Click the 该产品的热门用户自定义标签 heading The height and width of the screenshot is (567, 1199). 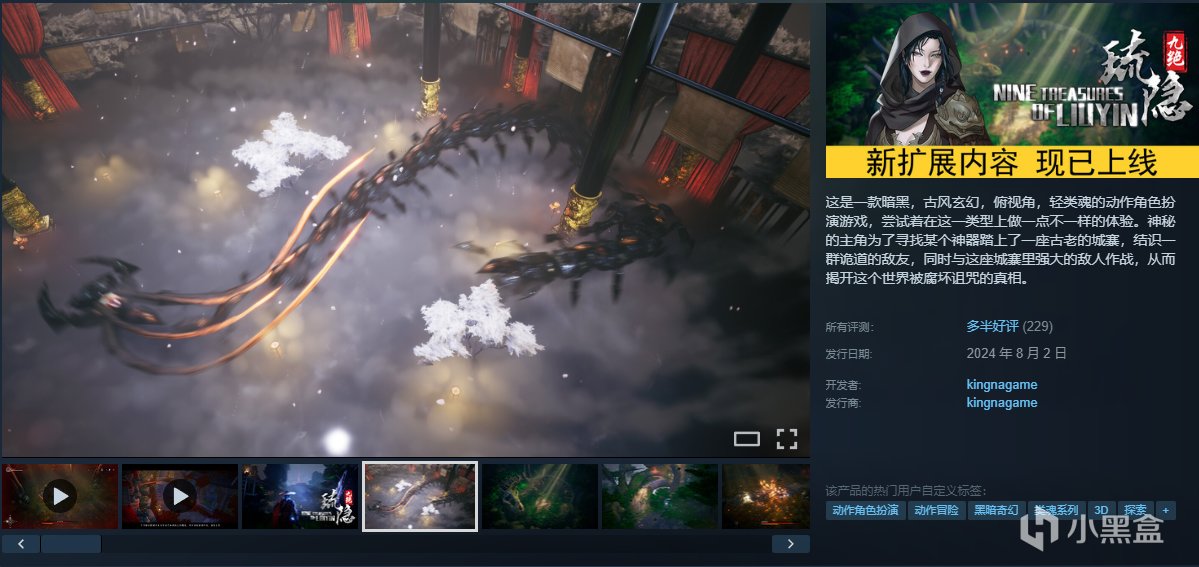(x=906, y=490)
